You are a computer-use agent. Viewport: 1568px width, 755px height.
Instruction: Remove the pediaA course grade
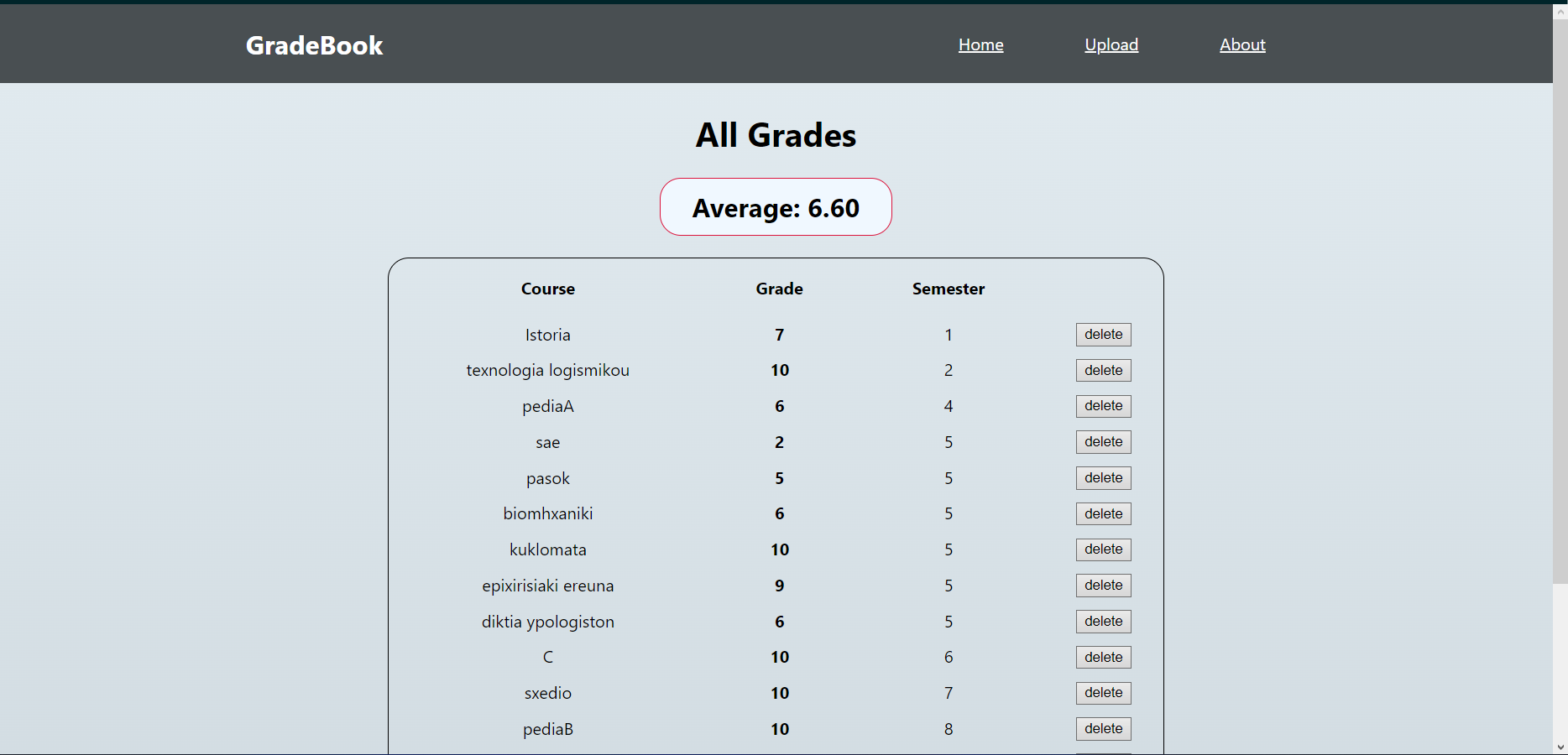click(x=1103, y=406)
